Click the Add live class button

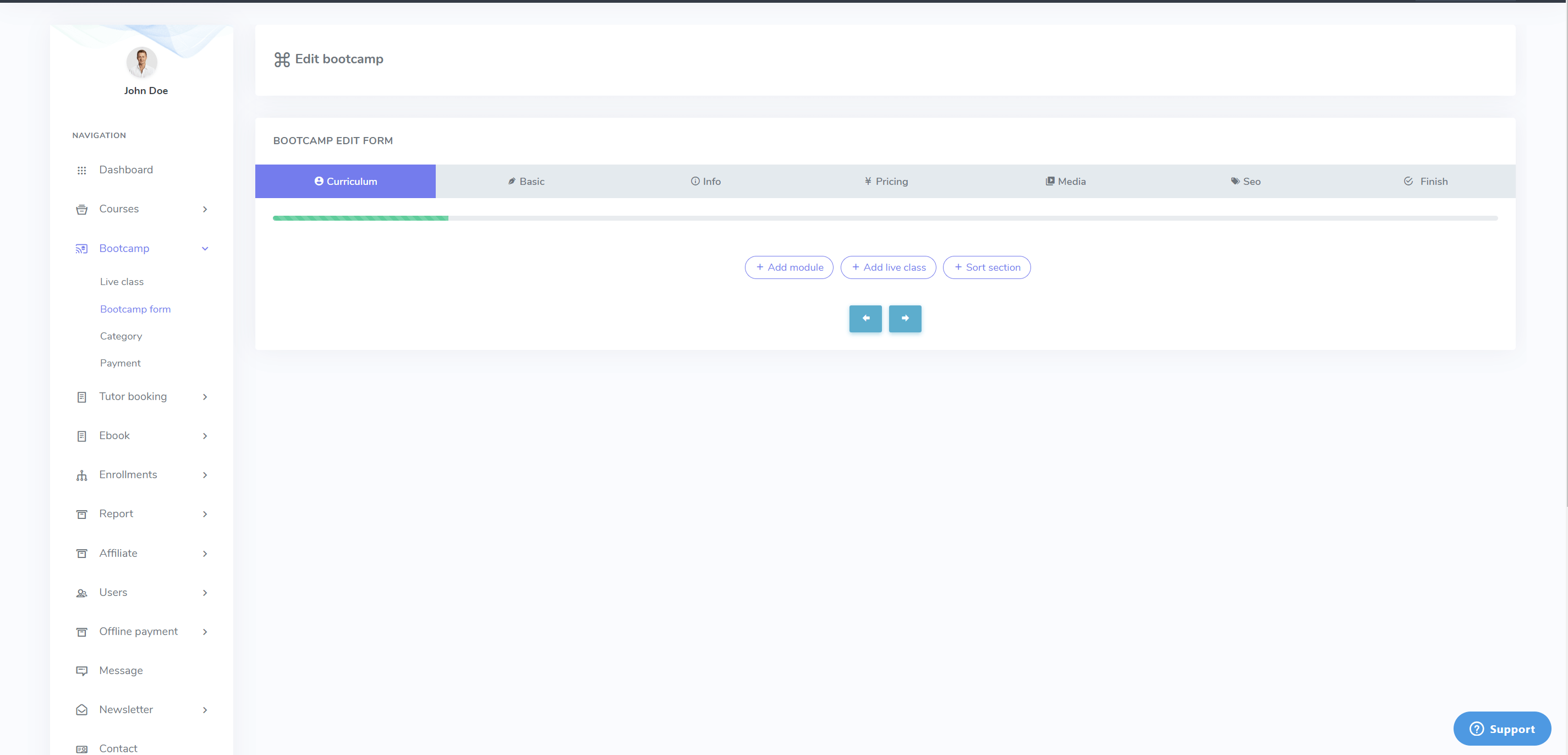[x=888, y=267]
